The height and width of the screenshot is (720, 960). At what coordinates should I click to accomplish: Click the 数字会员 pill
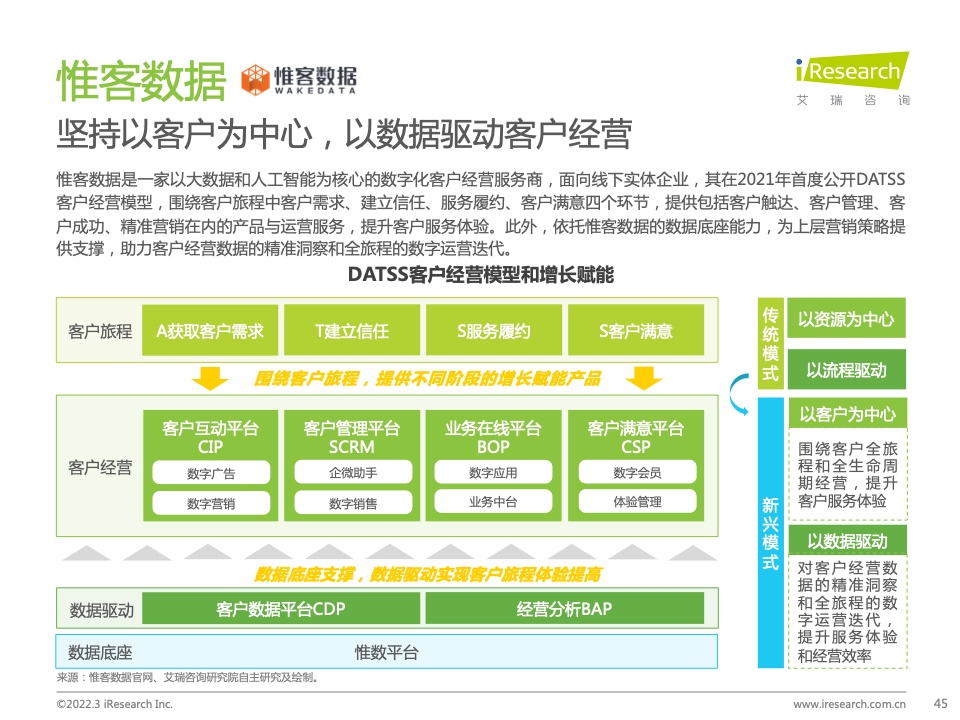(x=637, y=472)
